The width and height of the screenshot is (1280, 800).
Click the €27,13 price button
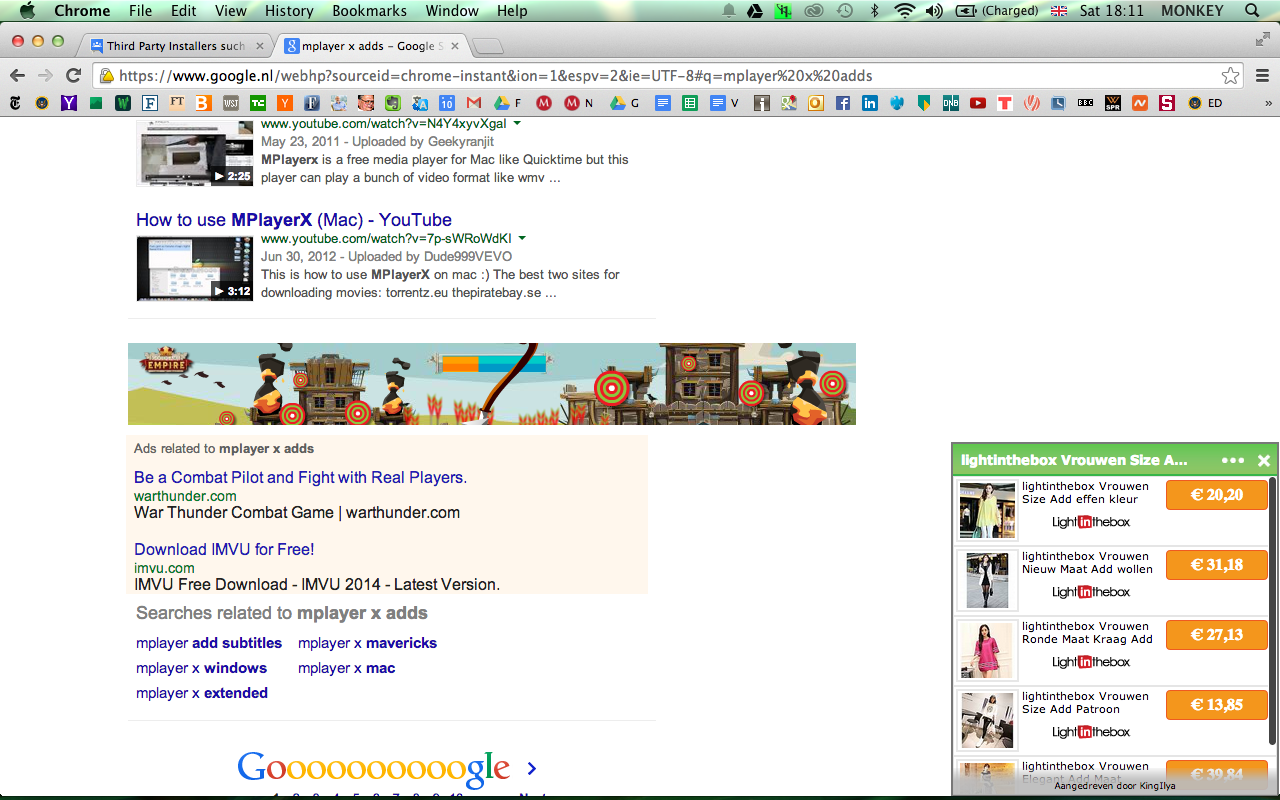tap(1217, 635)
